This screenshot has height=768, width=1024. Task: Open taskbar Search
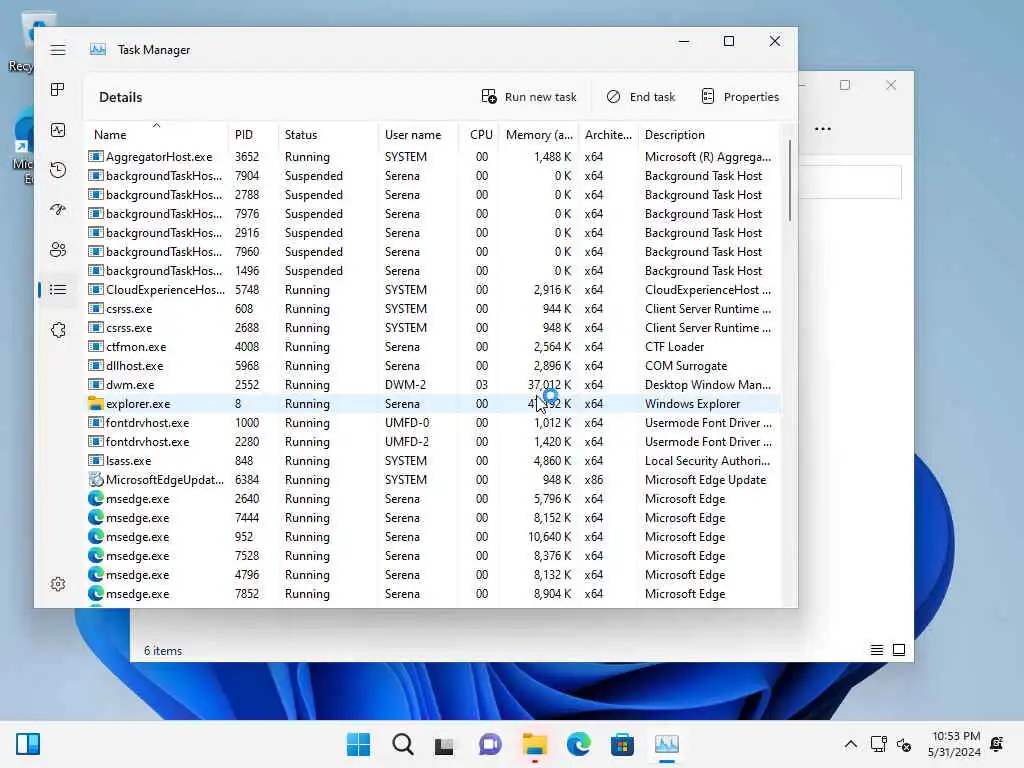(x=402, y=744)
